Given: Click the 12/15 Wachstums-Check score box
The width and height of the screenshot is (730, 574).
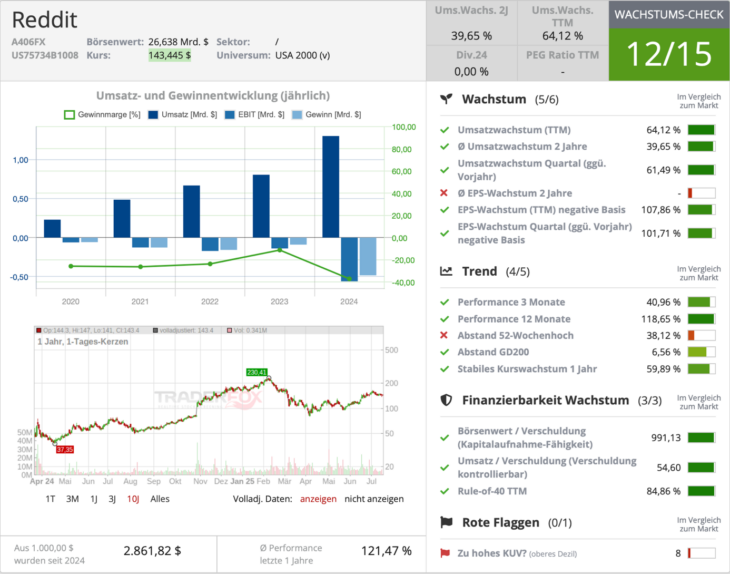Looking at the screenshot, I should [x=669, y=54].
